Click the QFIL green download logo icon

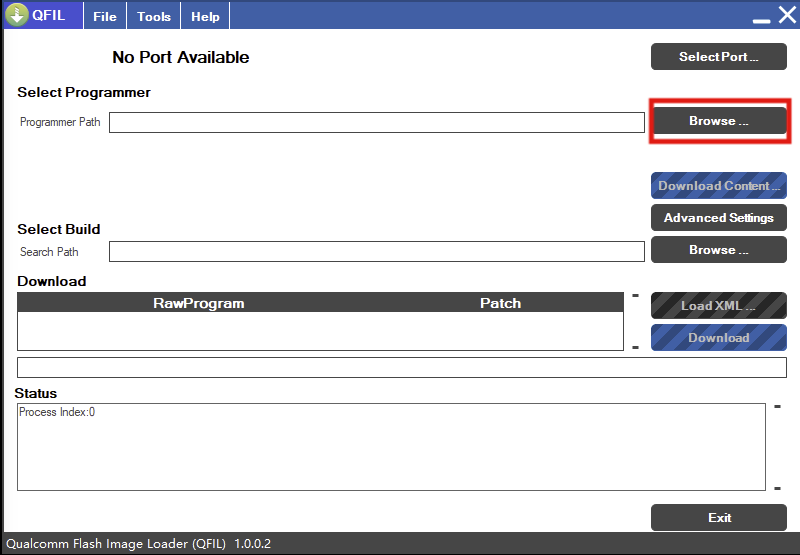(17, 15)
